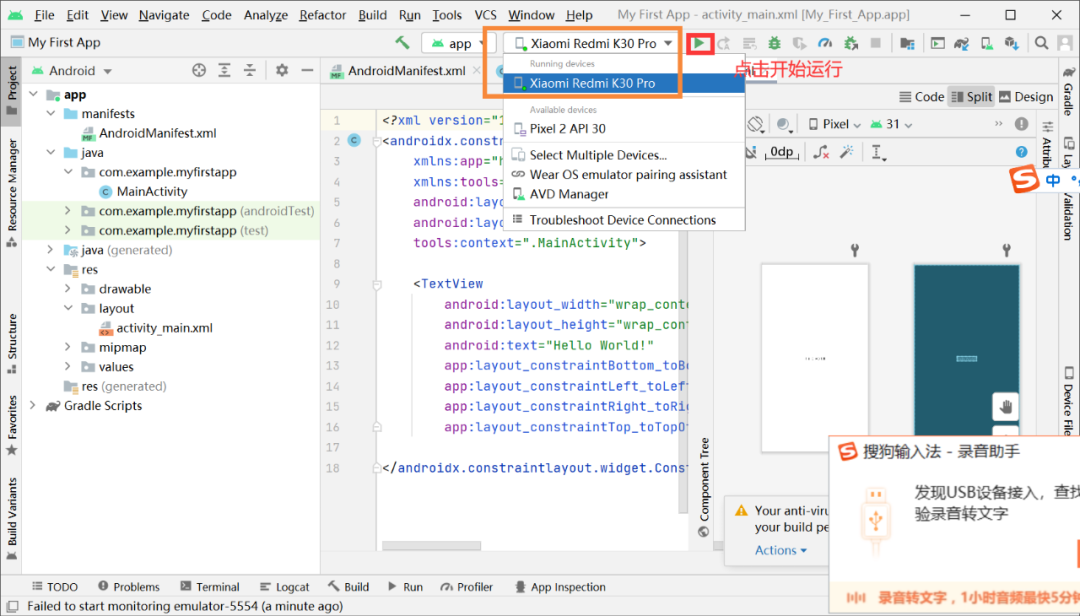The image size is (1080, 616).
Task: Toggle the Structure side tab
Action: pyautogui.click(x=12, y=343)
